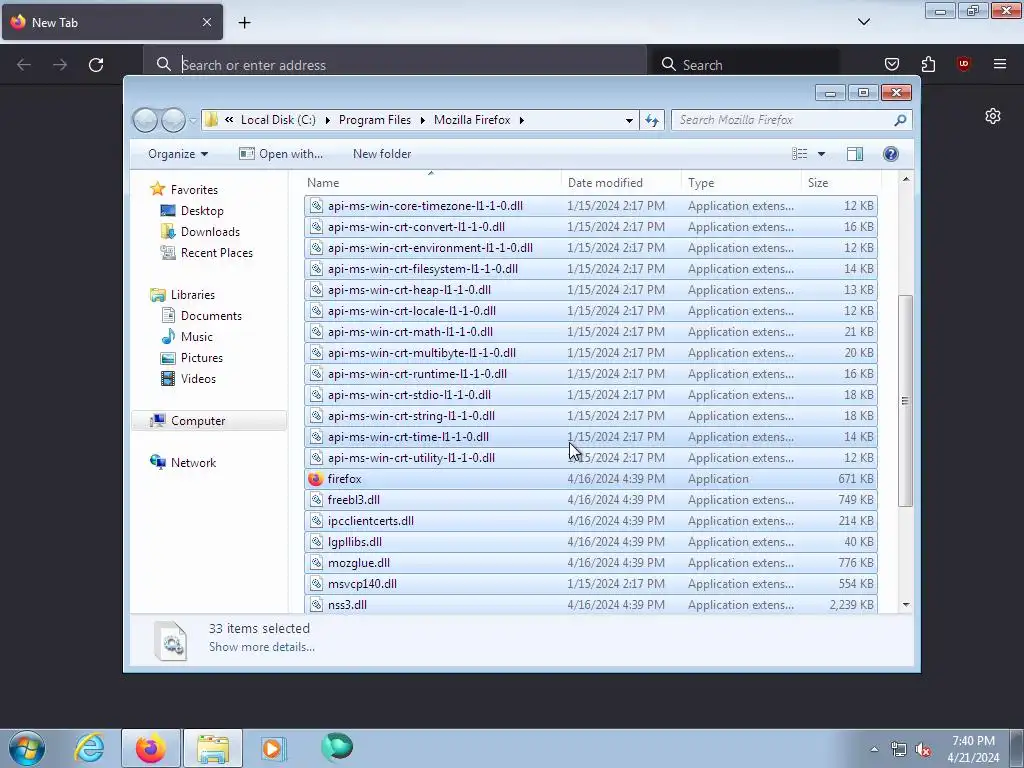
Task: Open the Music library
Action: pos(197,337)
